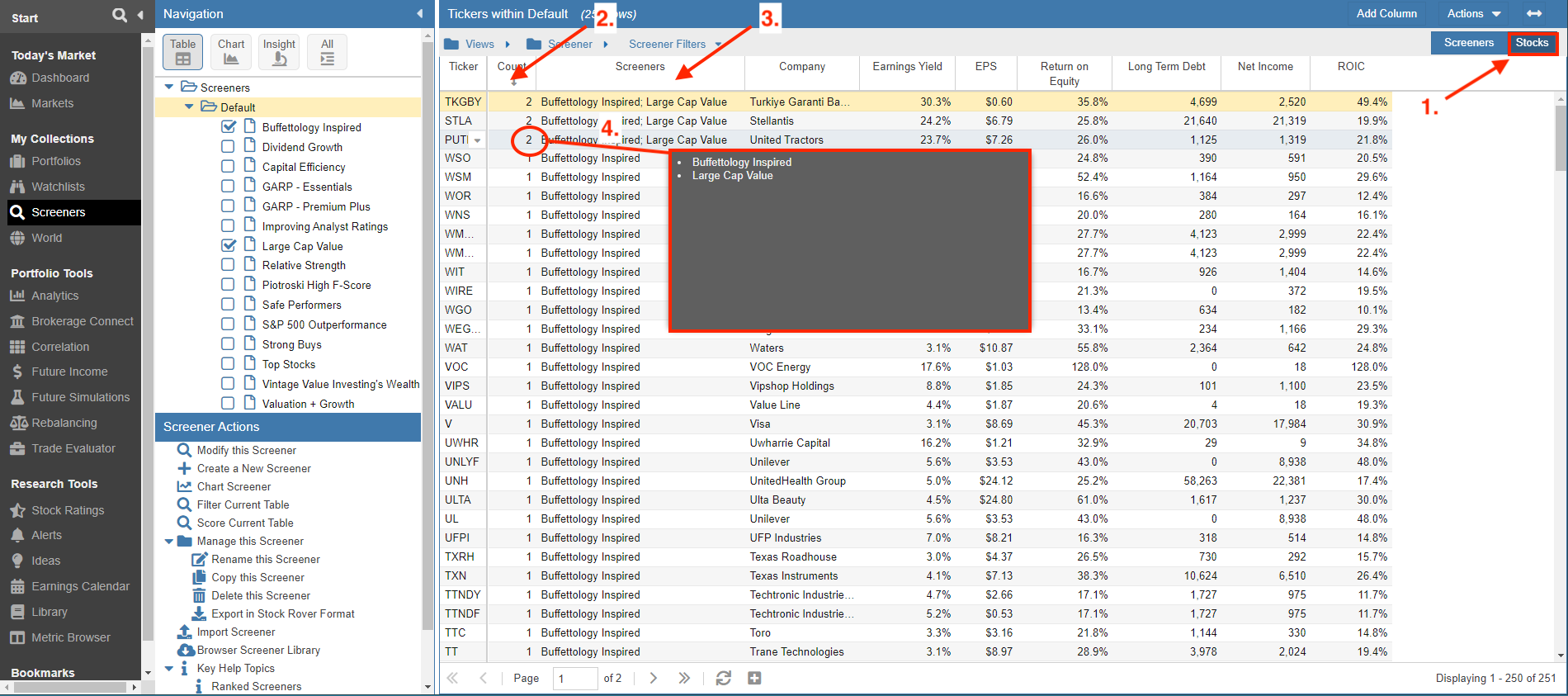Switch to Chart view icon

click(x=231, y=51)
